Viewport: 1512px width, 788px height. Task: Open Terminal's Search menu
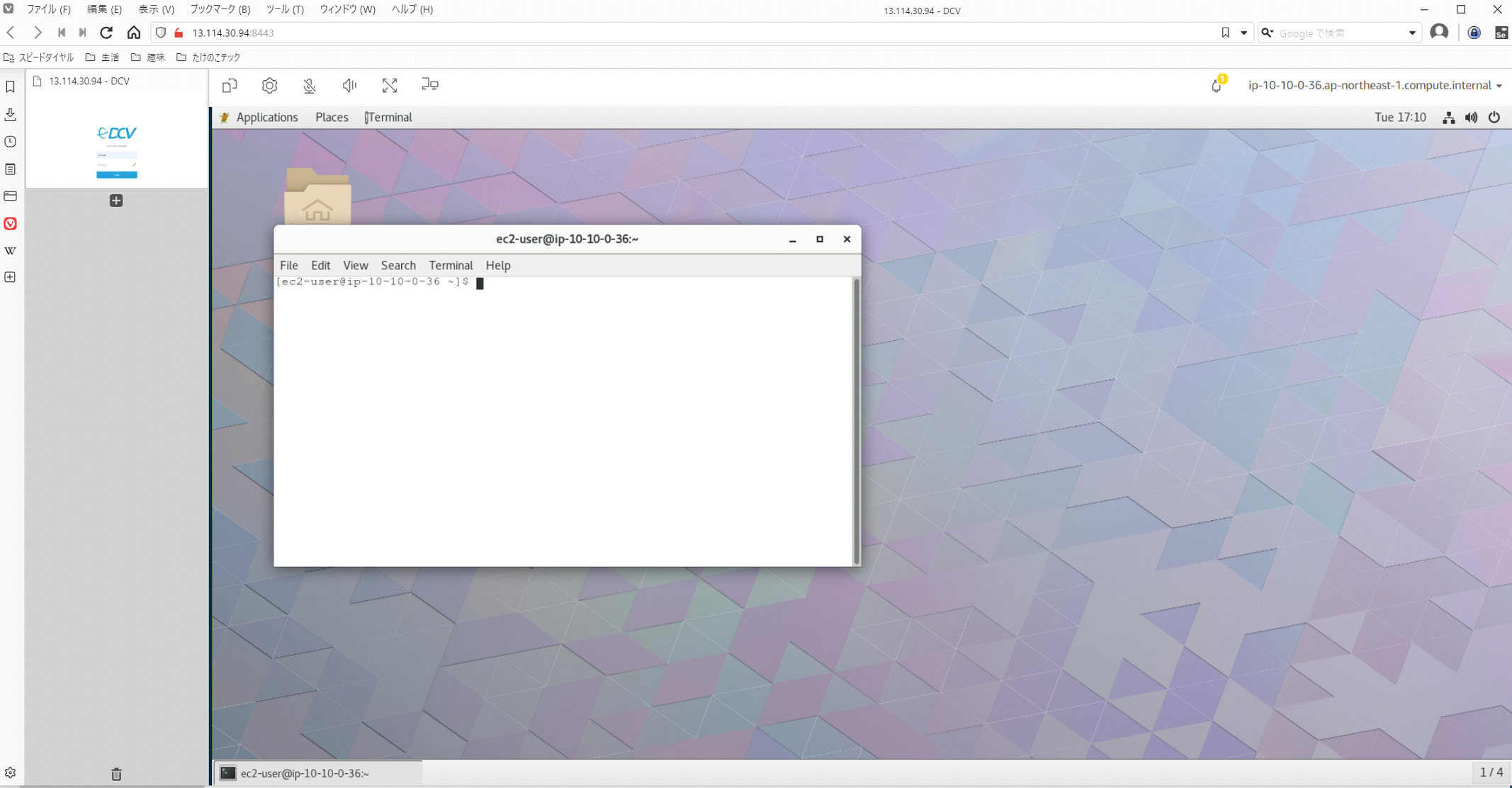coord(398,265)
